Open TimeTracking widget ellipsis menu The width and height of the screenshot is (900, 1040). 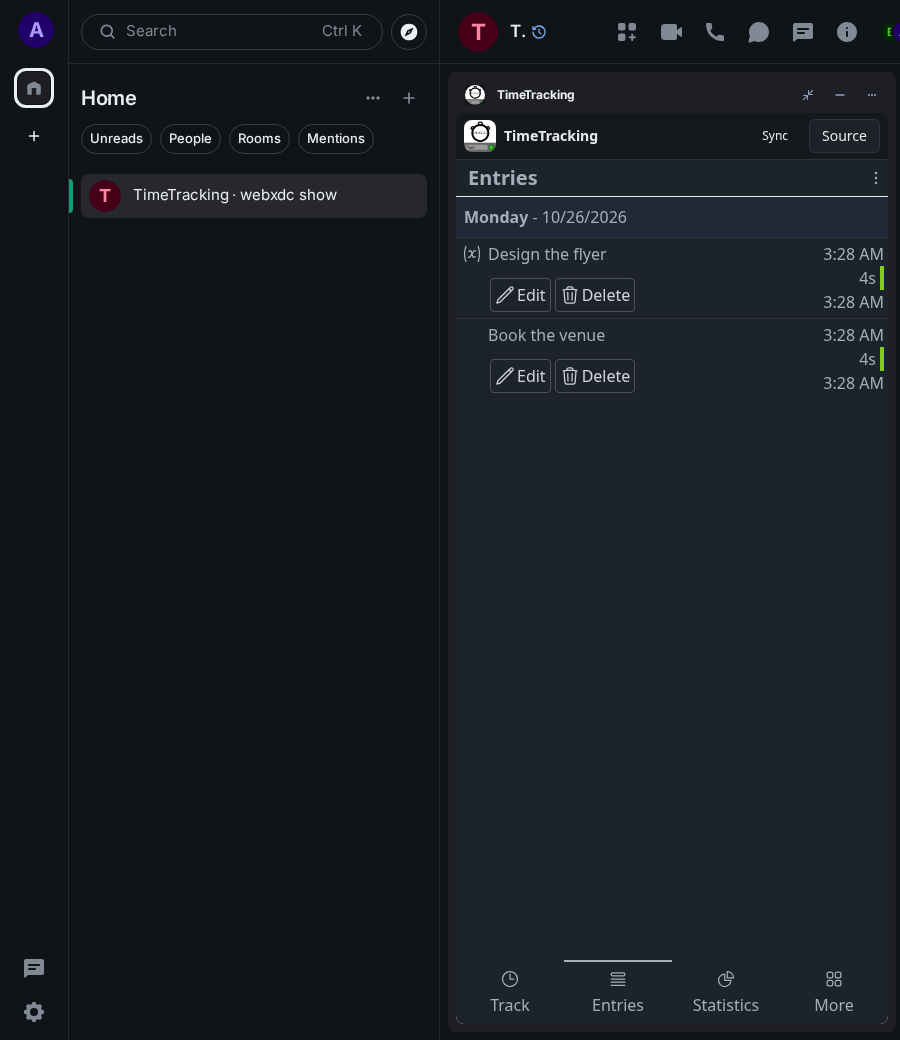[871, 95]
